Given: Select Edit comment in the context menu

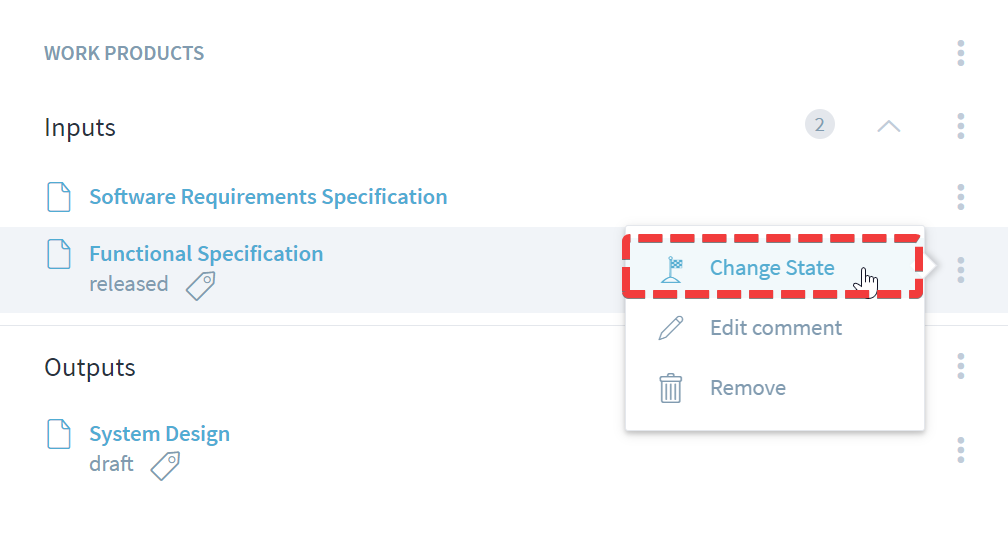Looking at the screenshot, I should pyautogui.click(x=775, y=328).
